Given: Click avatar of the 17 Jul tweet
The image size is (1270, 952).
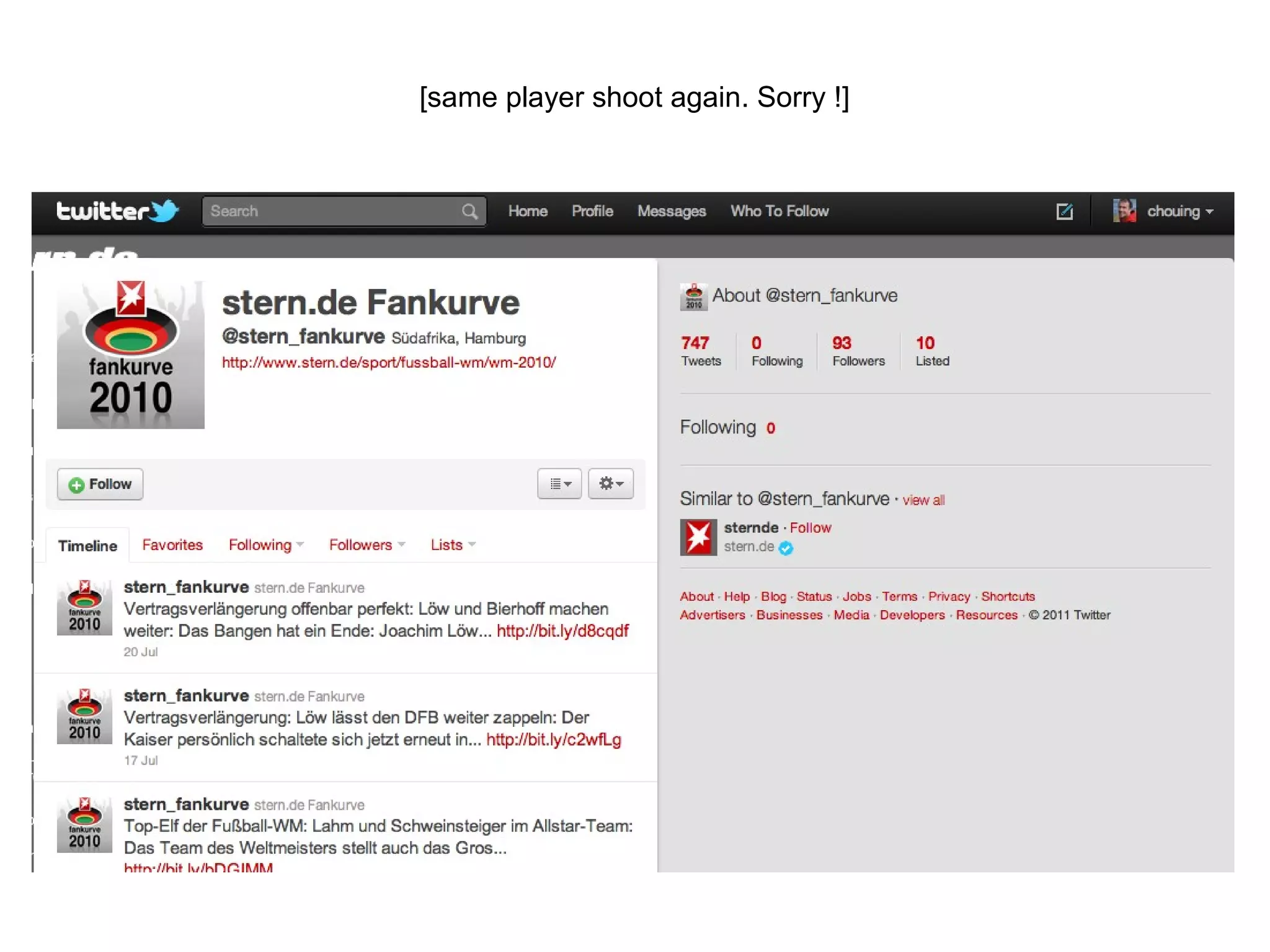Looking at the screenshot, I should pos(84,716).
